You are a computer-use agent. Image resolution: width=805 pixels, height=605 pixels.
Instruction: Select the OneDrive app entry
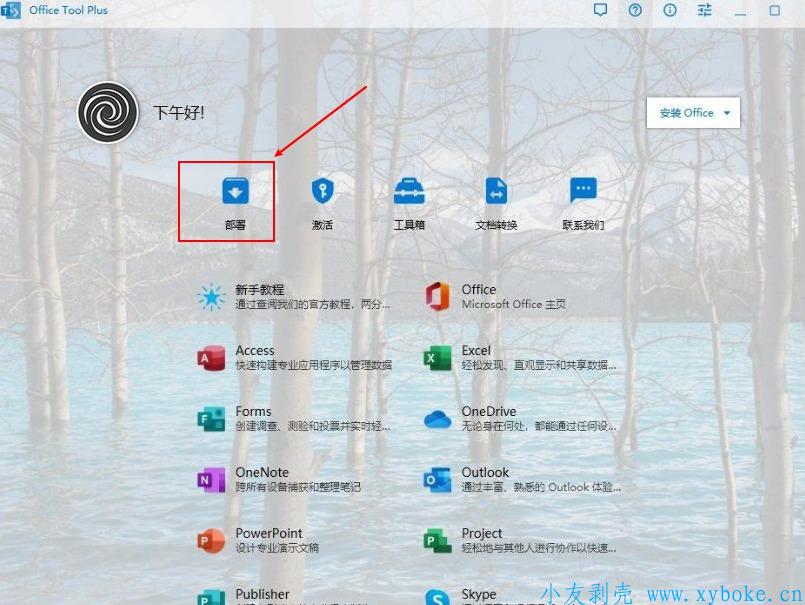tap(520, 418)
